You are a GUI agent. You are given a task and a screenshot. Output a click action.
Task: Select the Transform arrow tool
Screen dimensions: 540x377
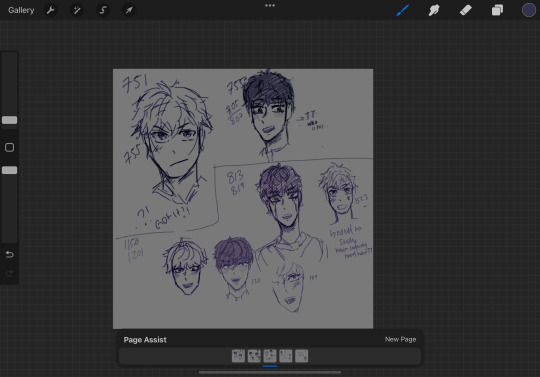click(129, 10)
